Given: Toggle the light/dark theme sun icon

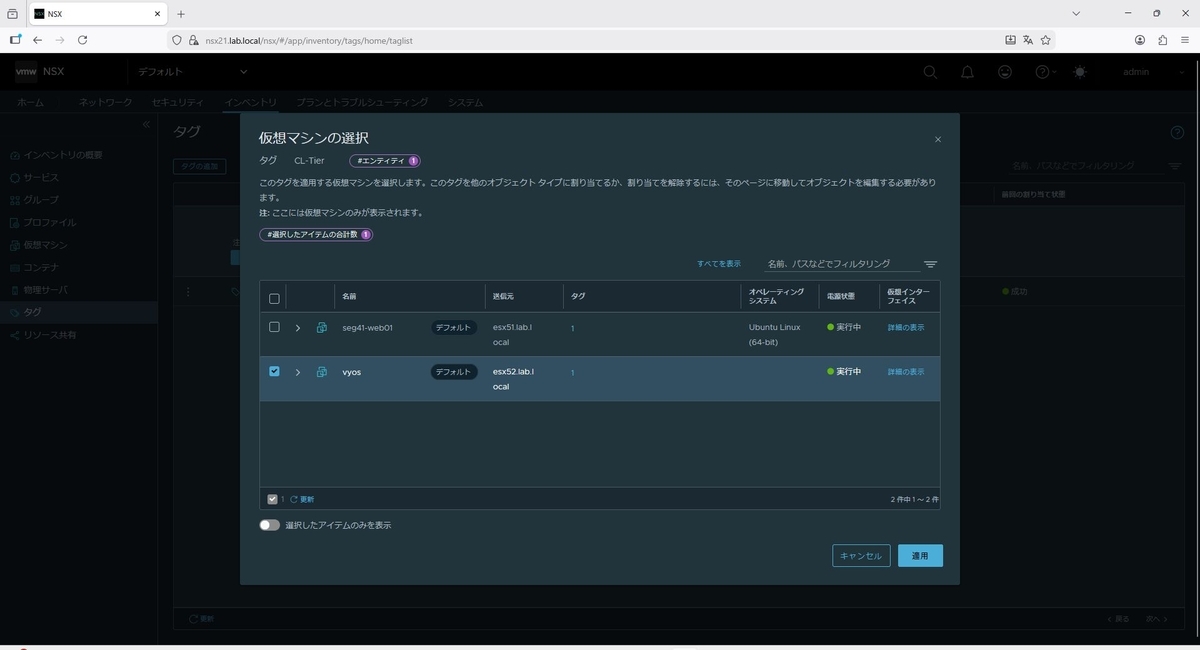Looking at the screenshot, I should [1080, 72].
